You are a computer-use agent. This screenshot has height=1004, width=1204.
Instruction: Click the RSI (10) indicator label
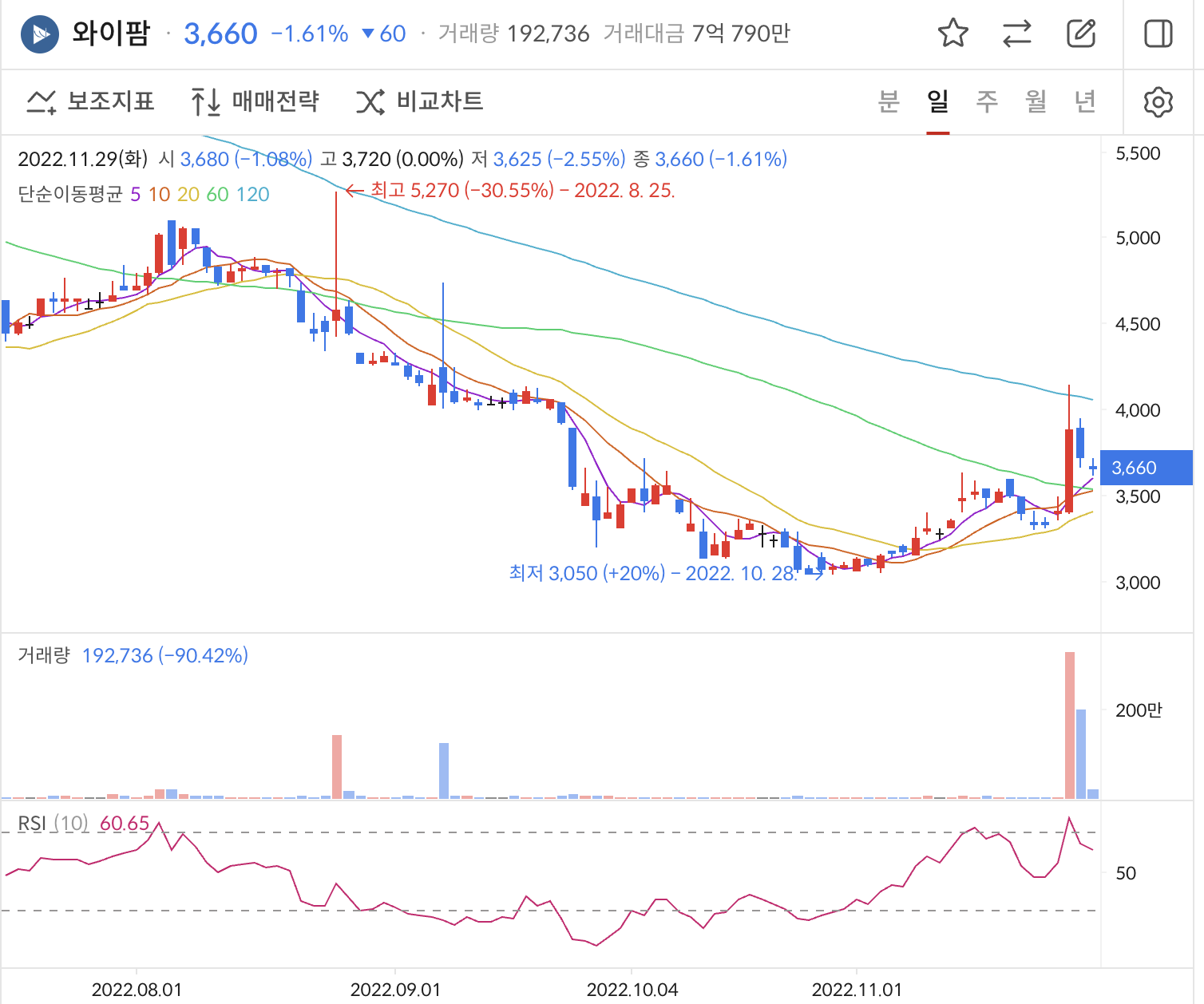[x=53, y=823]
